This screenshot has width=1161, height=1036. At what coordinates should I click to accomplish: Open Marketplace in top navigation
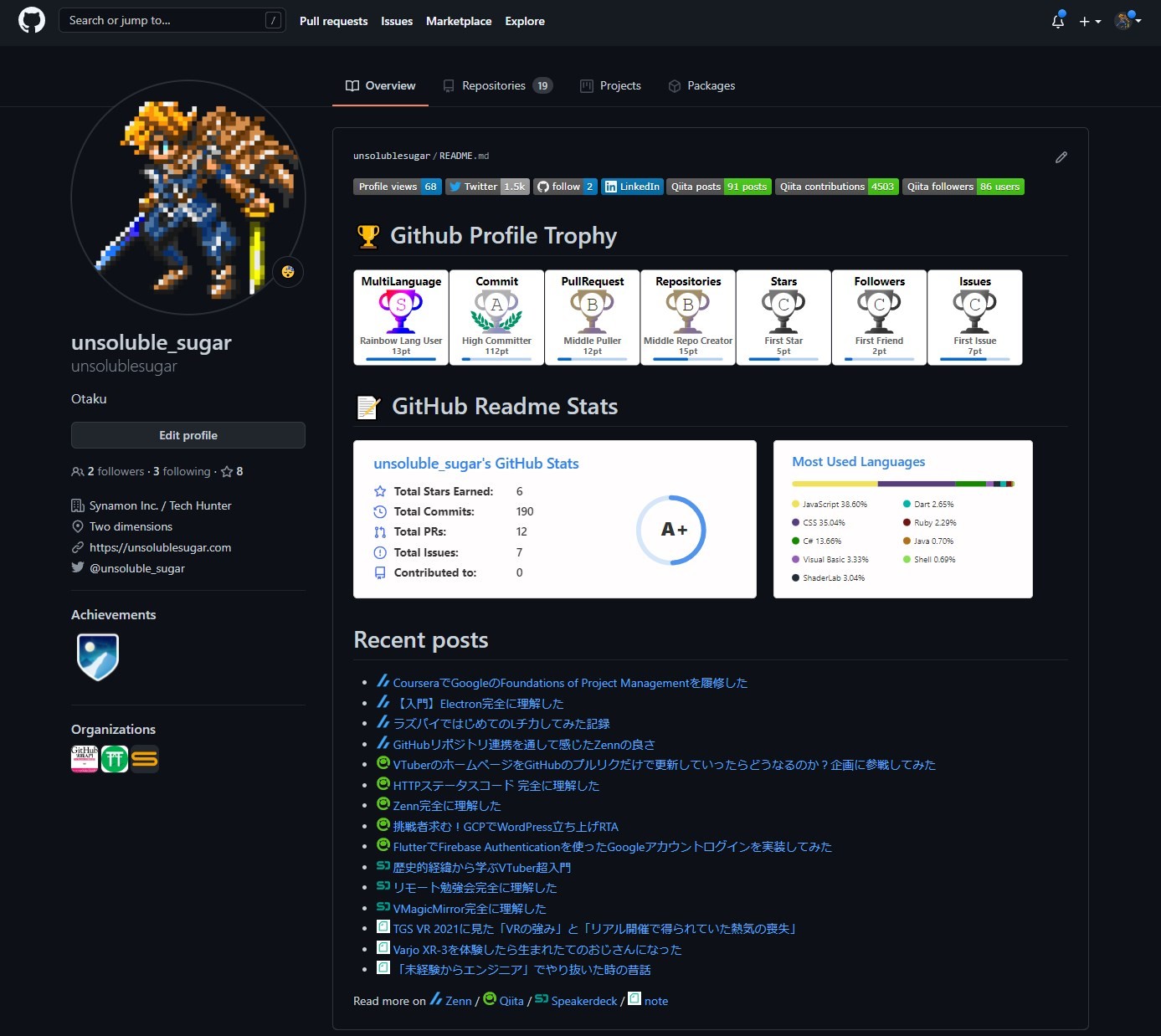click(x=459, y=21)
